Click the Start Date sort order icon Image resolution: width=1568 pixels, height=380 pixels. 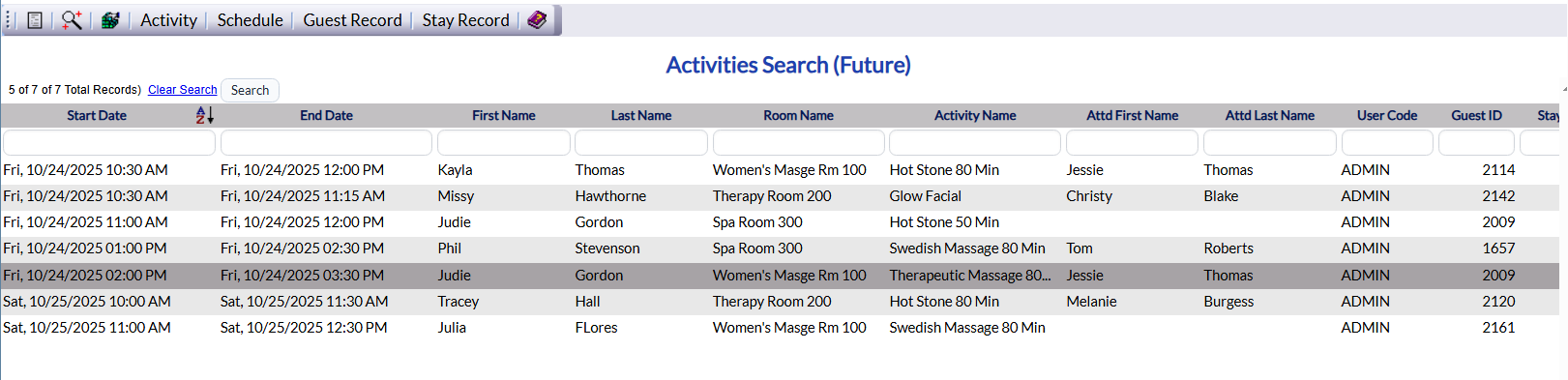coord(204,115)
